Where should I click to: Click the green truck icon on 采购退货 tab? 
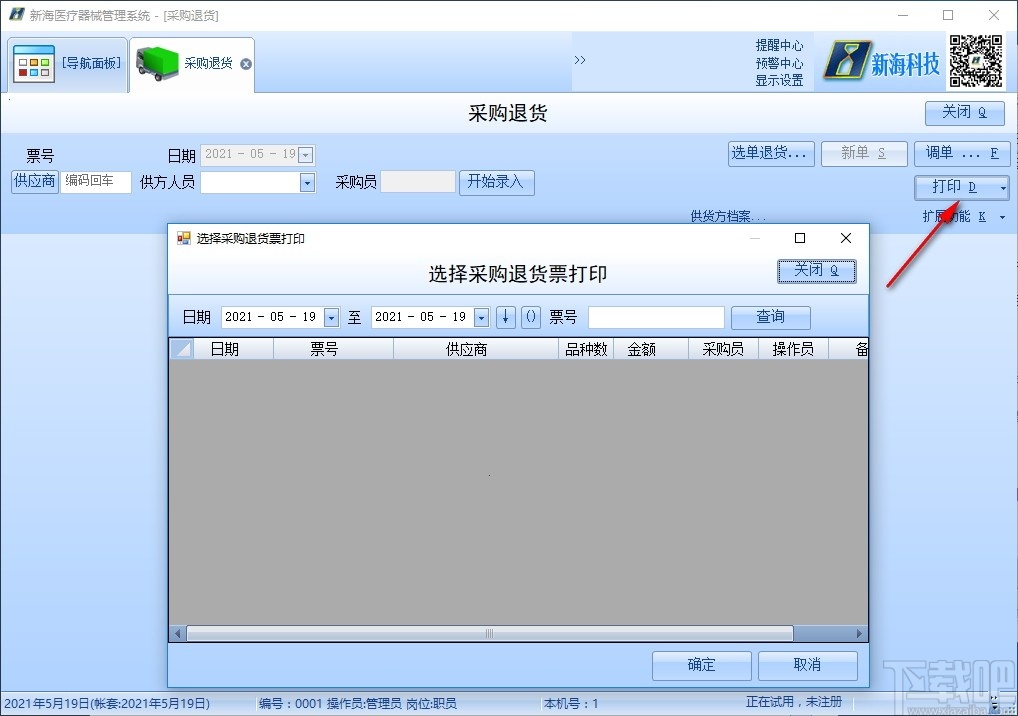pos(155,61)
